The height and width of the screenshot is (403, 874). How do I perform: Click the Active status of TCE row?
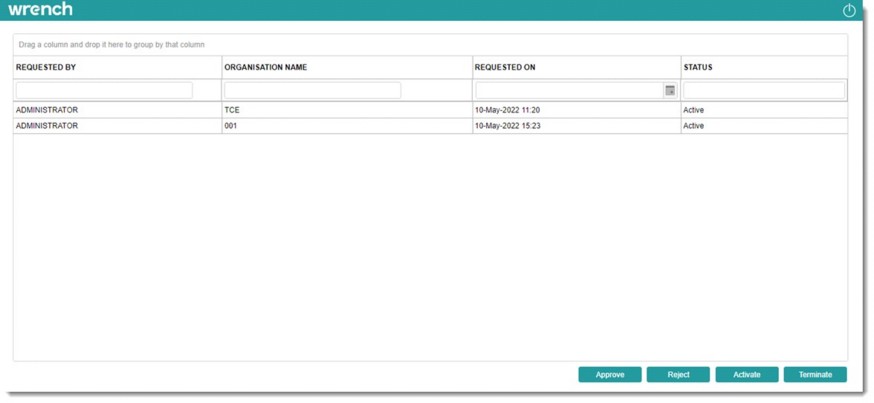click(694, 110)
